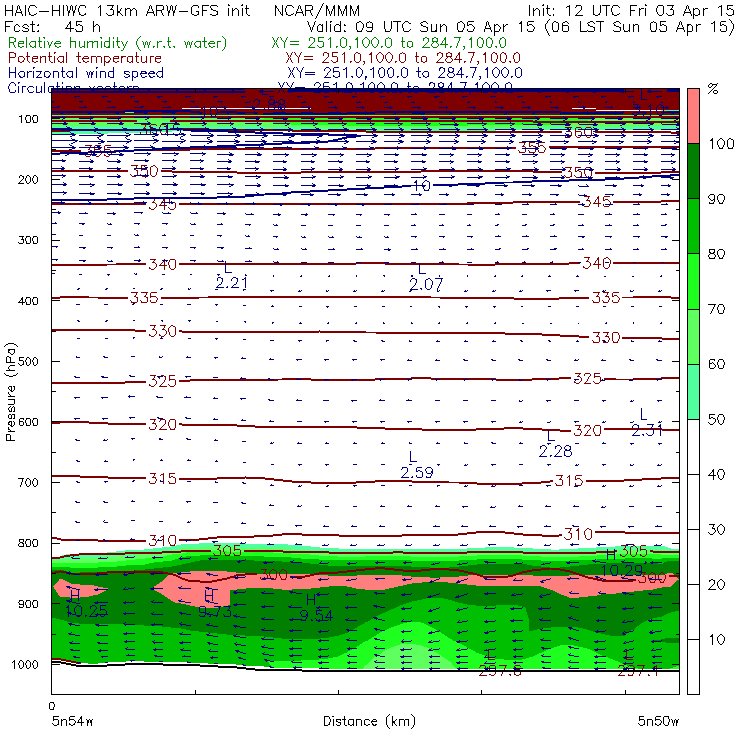This screenshot has width=740, height=740.
Task: Click the '305' contour label near 'H 10.29'
Action: click(x=633, y=551)
